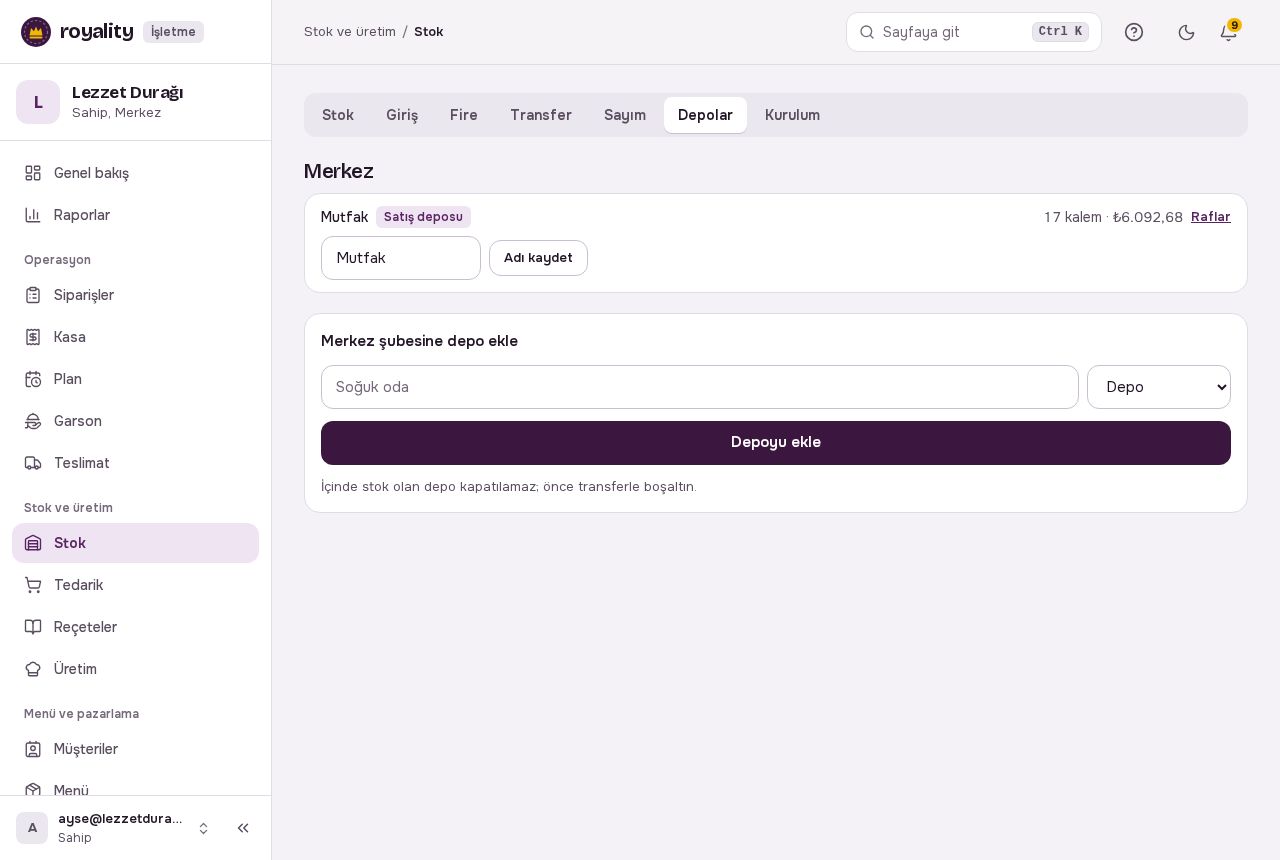Open Raporlar in sidebar

point(135,215)
